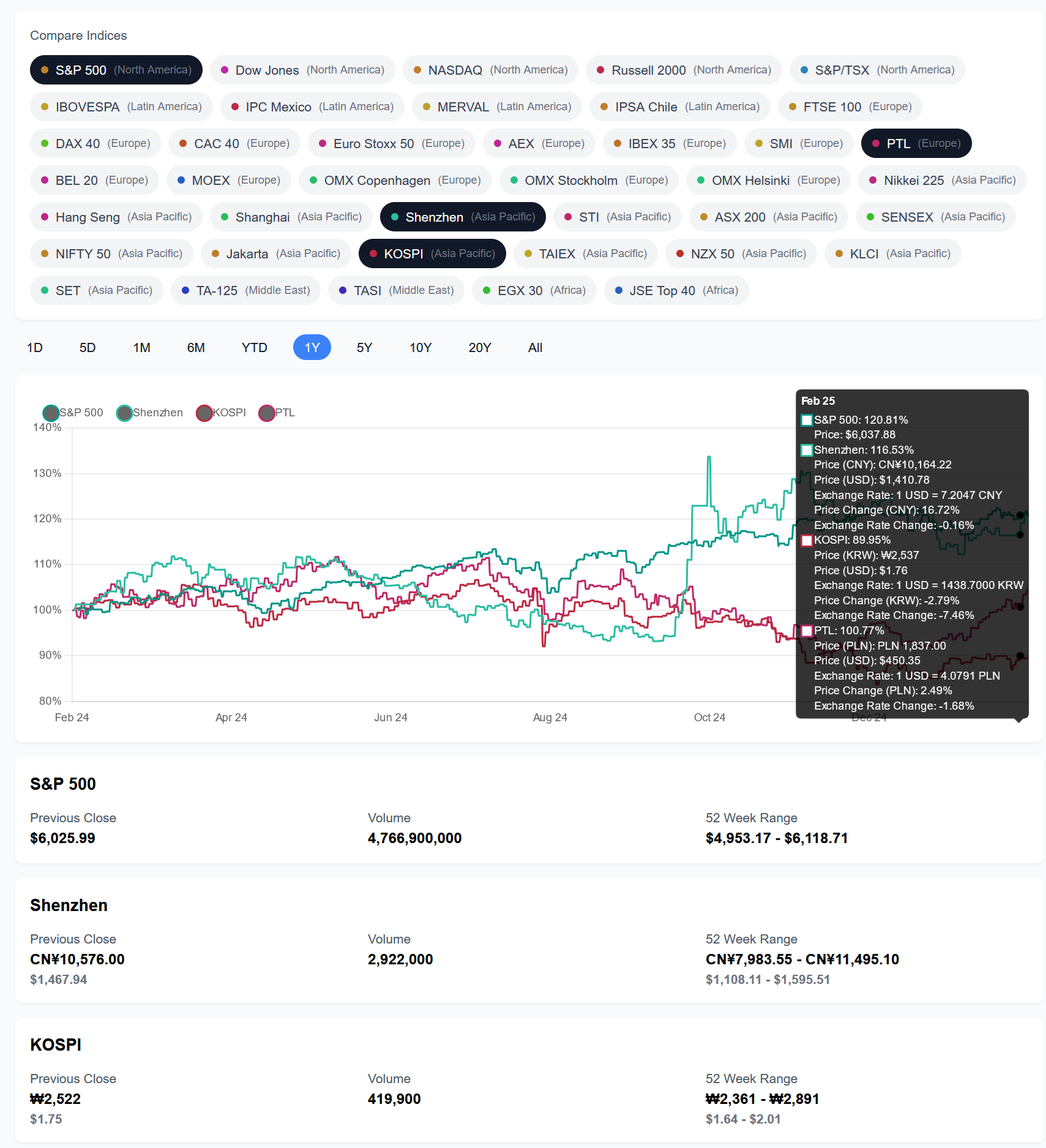Turn off the KOSPI index chip

coord(432,253)
